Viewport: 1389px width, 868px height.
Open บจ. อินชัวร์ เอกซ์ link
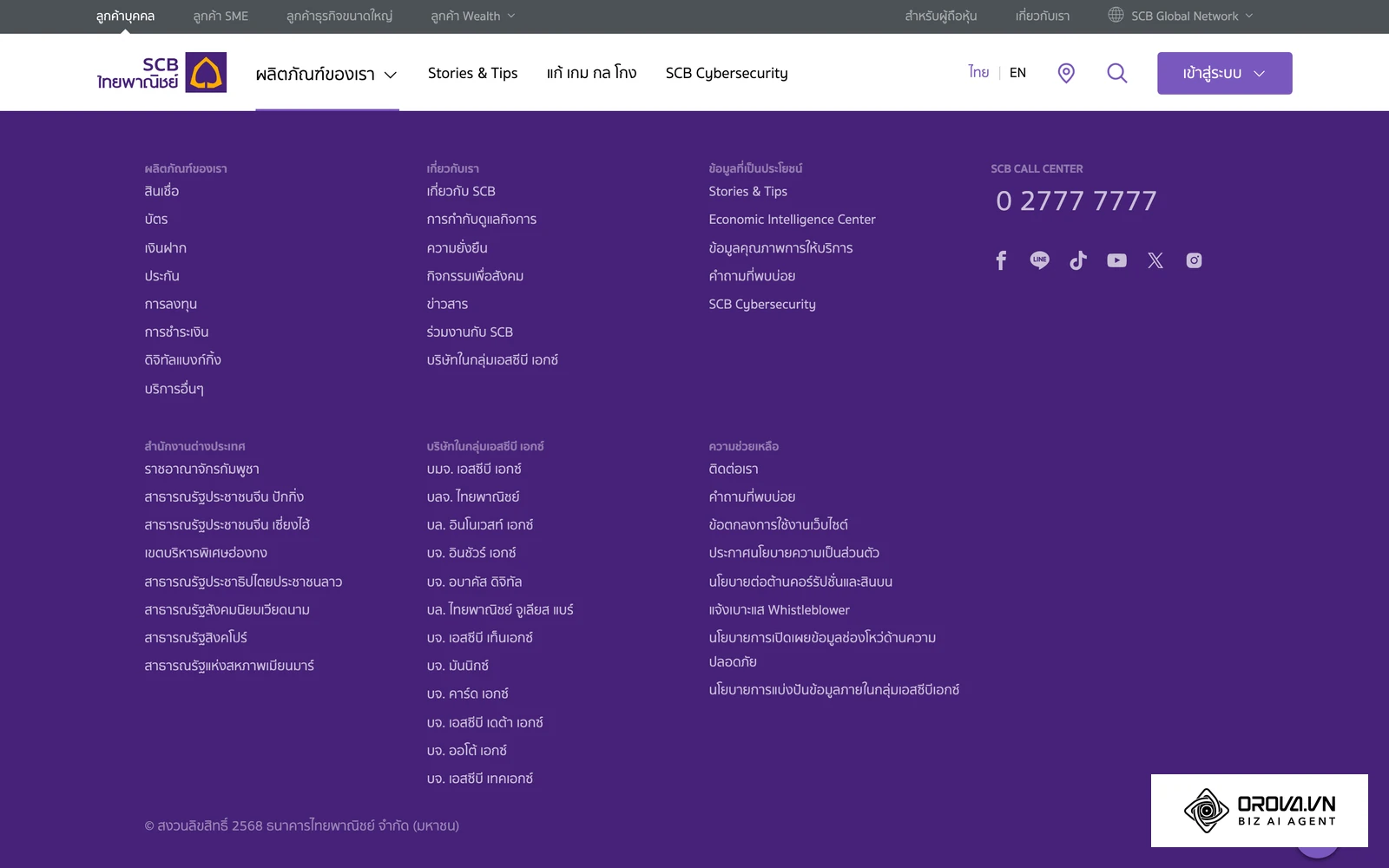coord(471,553)
